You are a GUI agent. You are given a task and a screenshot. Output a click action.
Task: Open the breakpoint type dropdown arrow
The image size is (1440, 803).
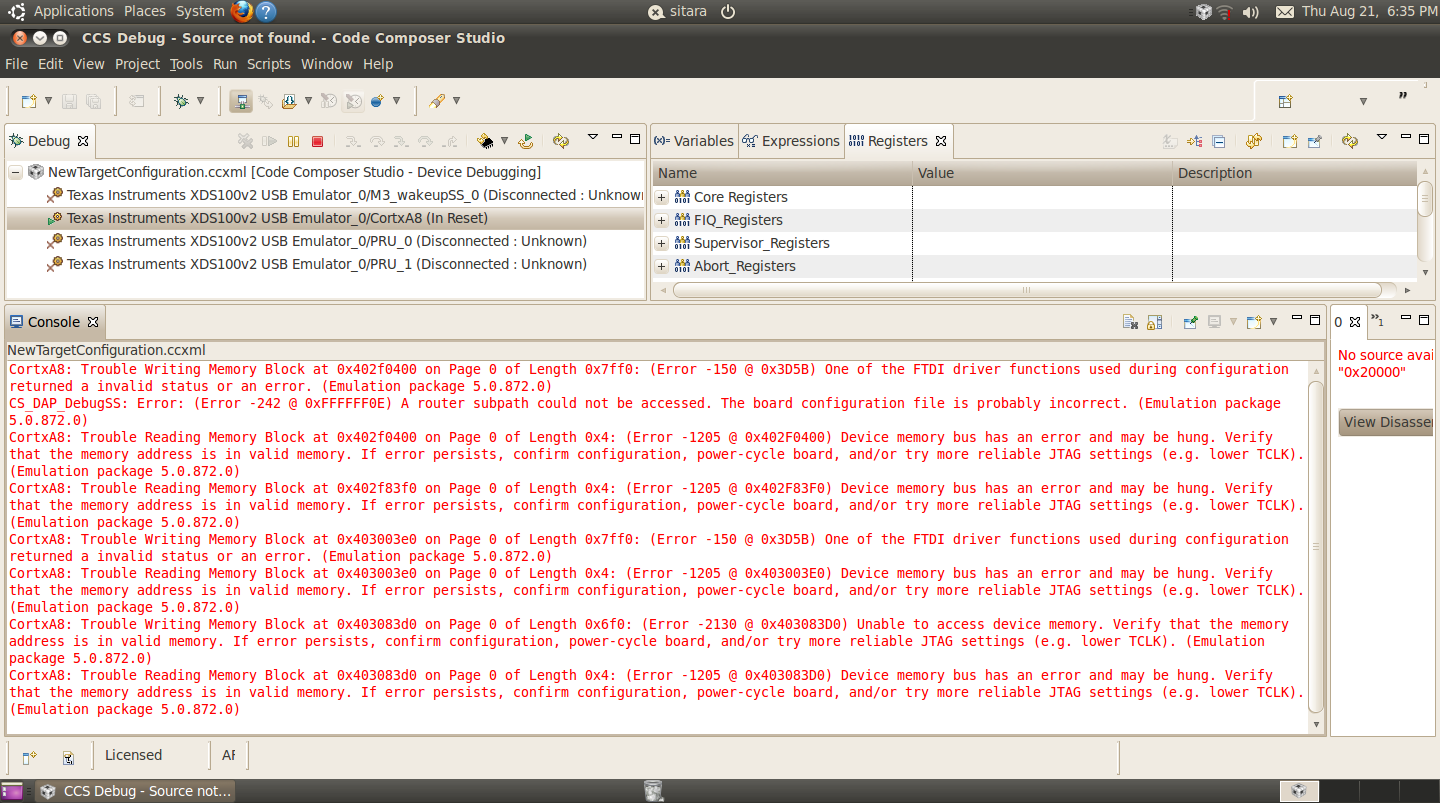coord(396,101)
